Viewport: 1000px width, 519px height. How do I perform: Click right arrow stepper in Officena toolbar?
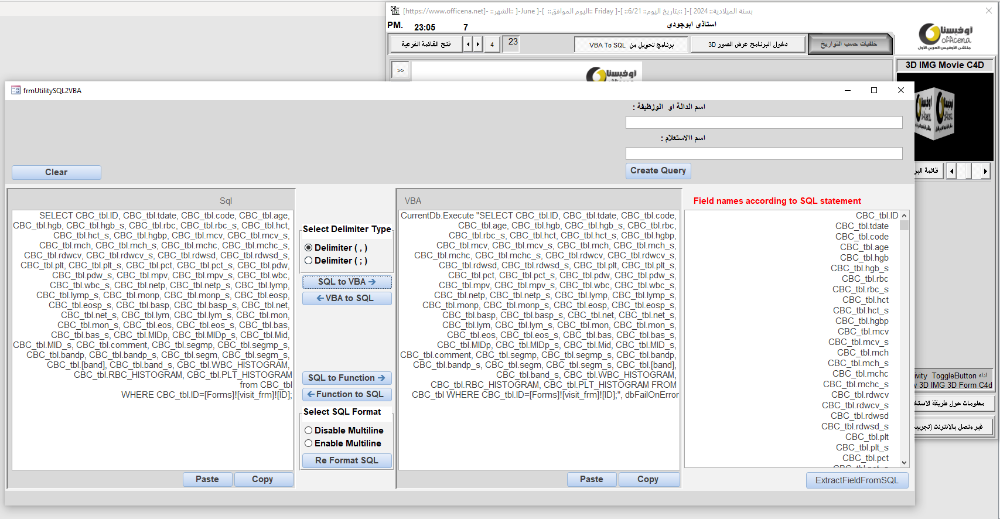point(478,45)
